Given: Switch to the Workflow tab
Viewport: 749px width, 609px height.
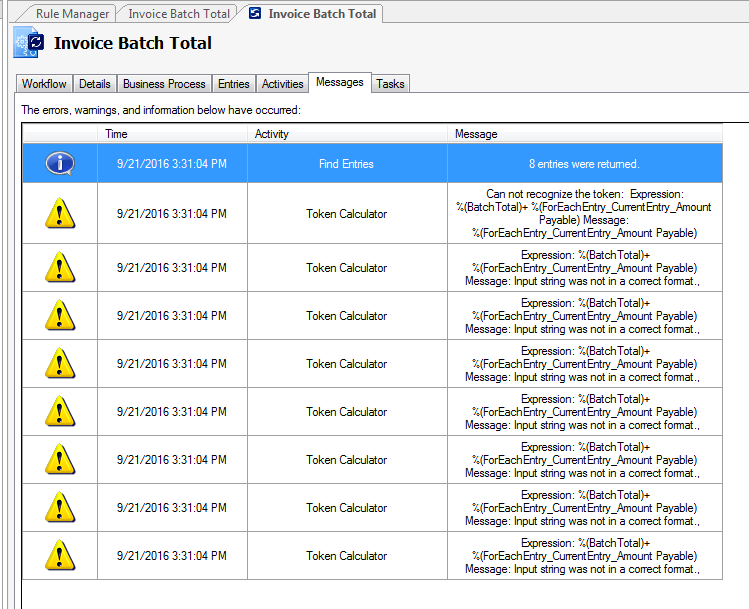Looking at the screenshot, I should click(44, 84).
